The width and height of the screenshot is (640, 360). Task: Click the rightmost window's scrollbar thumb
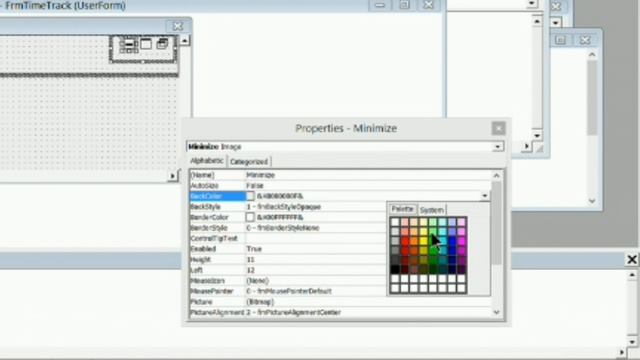coord(592,98)
